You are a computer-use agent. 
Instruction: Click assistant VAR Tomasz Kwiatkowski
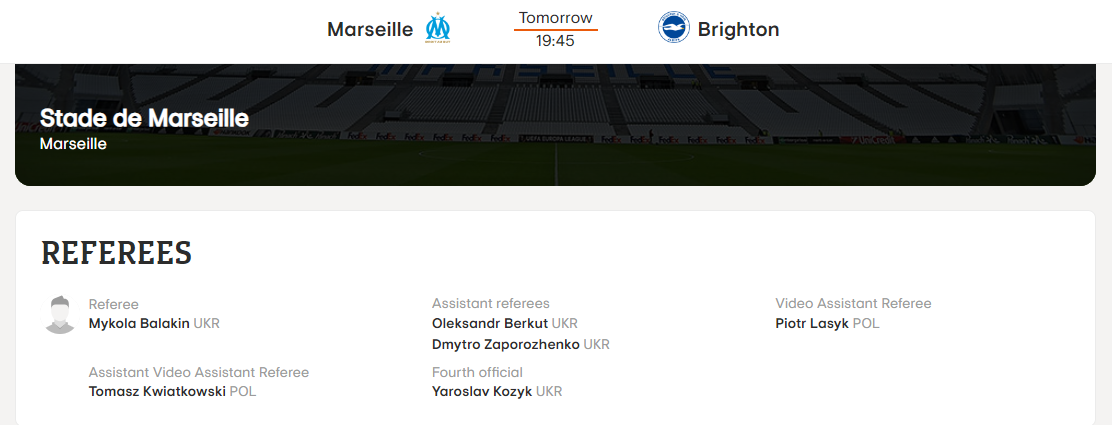157,392
